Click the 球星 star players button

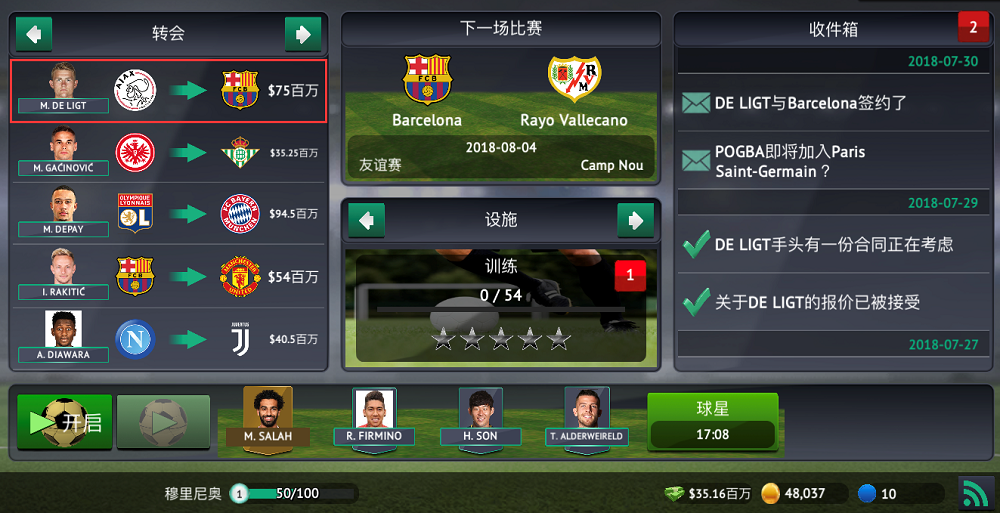(712, 422)
